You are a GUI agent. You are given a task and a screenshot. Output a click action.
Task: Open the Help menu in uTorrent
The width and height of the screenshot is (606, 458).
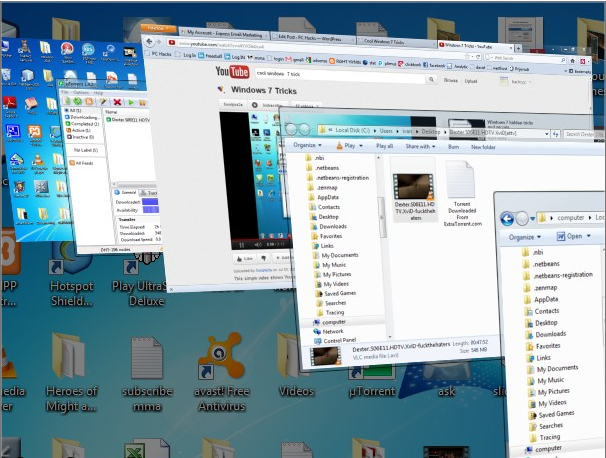[x=98, y=93]
